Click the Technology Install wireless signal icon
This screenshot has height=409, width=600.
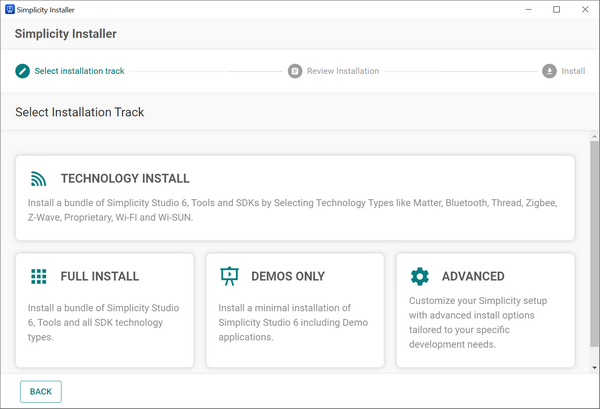point(38,179)
